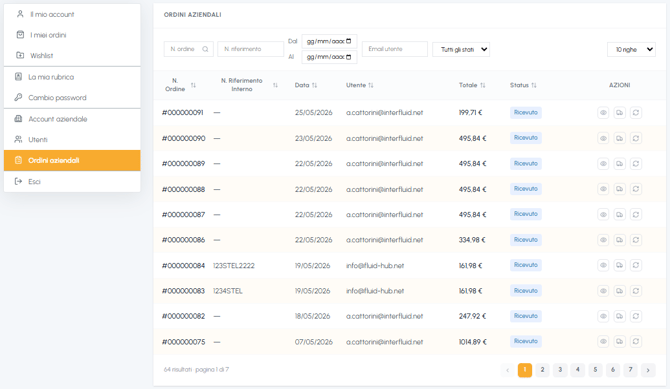Jump to page 5 in the pagination
This screenshot has height=389, width=670.
point(595,370)
